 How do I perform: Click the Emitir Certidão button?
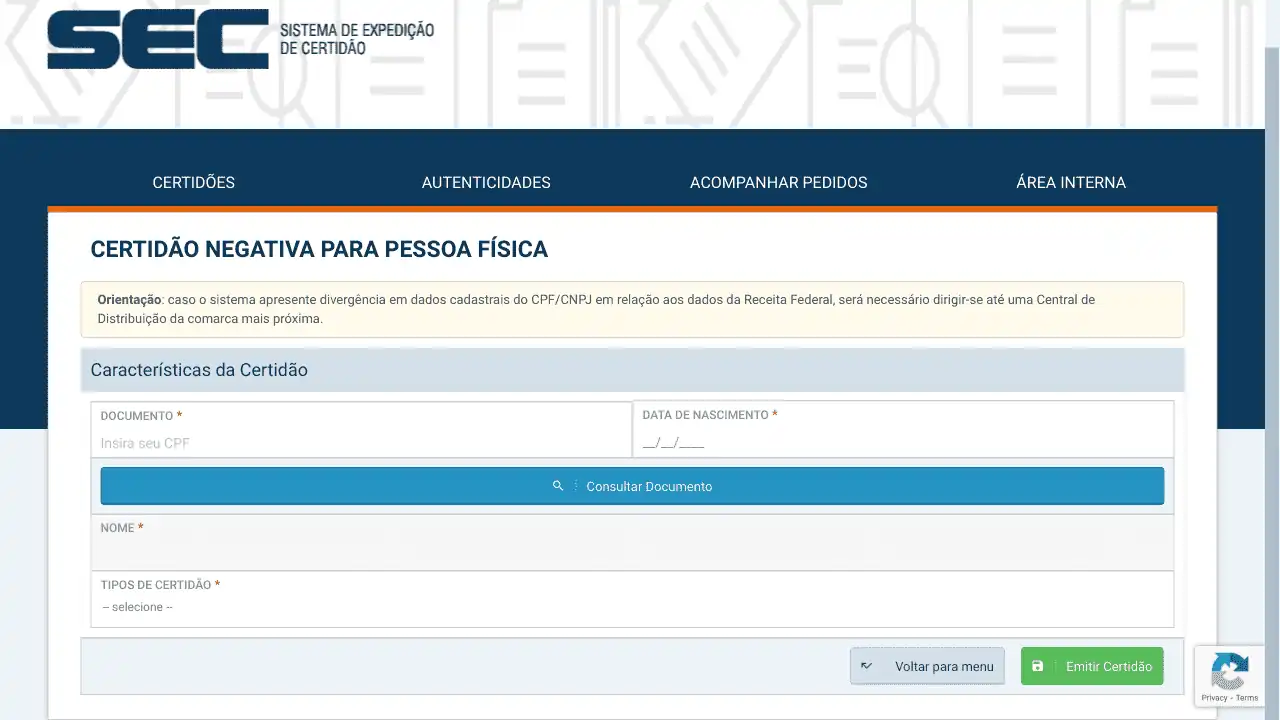point(1092,666)
